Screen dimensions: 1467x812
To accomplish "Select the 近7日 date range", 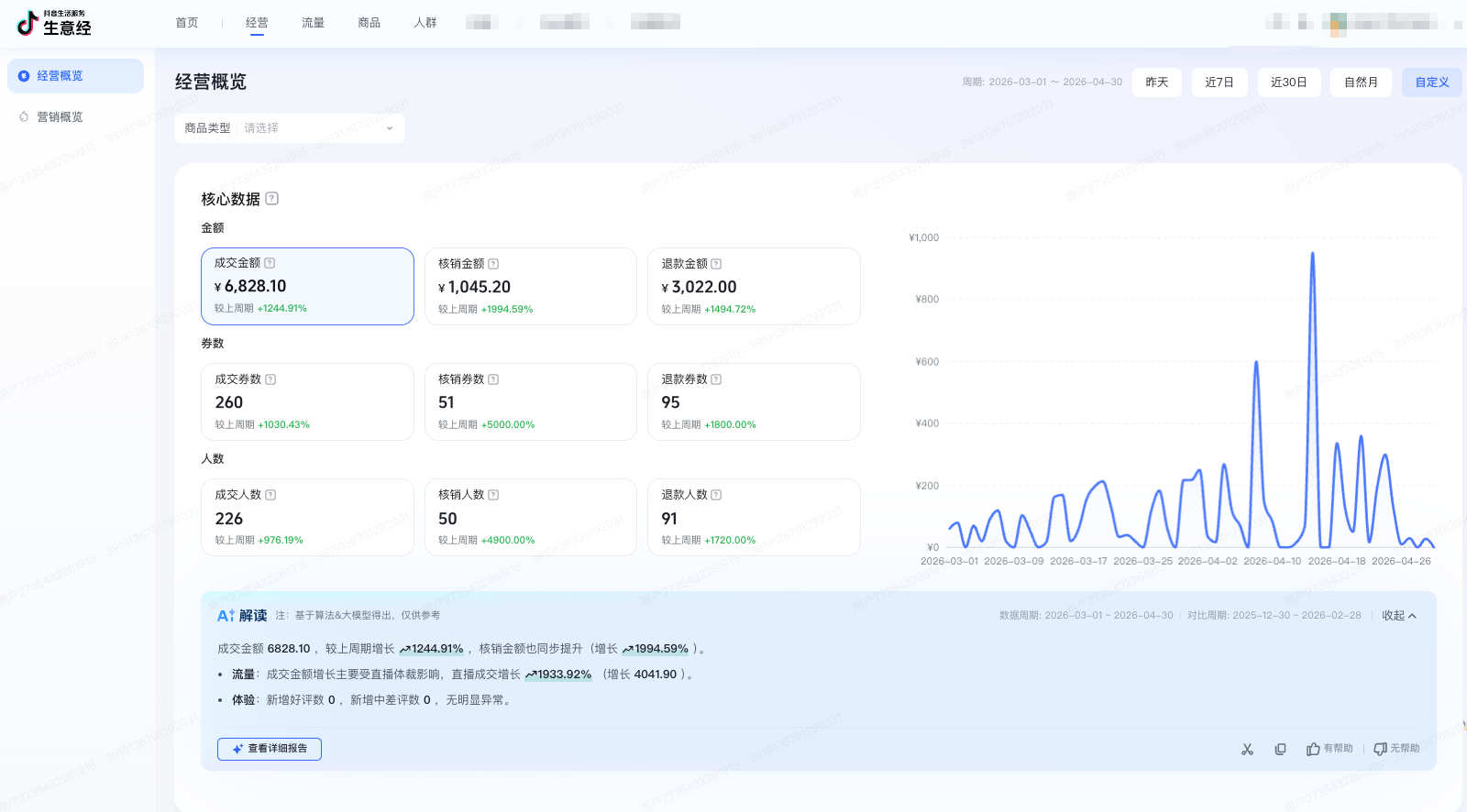I will click(1219, 82).
